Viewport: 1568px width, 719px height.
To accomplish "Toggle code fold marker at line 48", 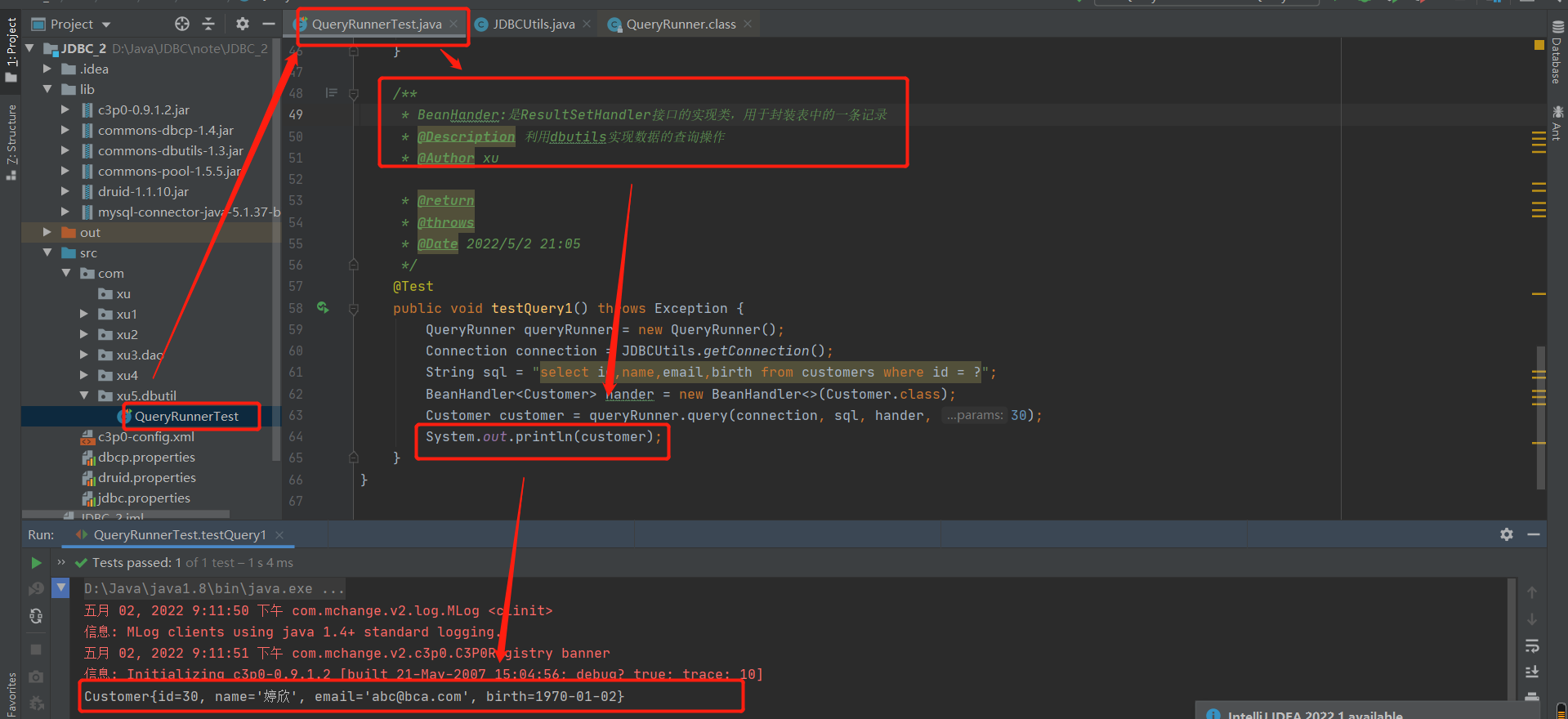I will 354,94.
